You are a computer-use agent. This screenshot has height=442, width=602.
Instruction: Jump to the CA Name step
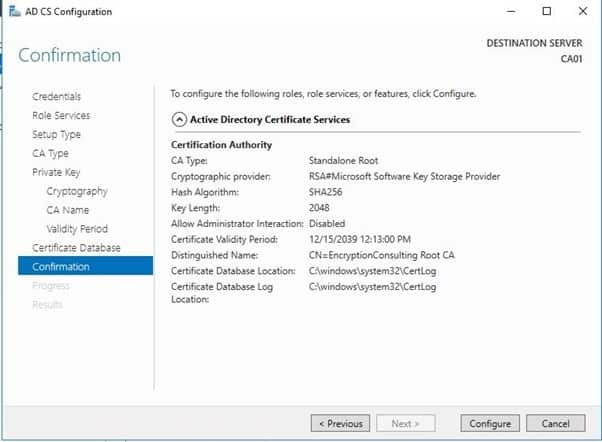click(67, 210)
